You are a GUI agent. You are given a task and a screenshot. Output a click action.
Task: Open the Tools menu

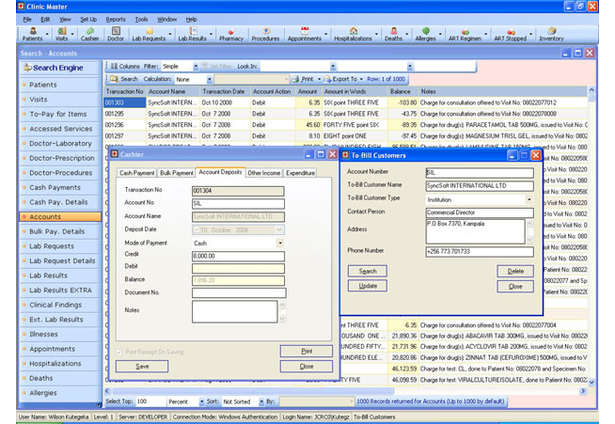(141, 19)
